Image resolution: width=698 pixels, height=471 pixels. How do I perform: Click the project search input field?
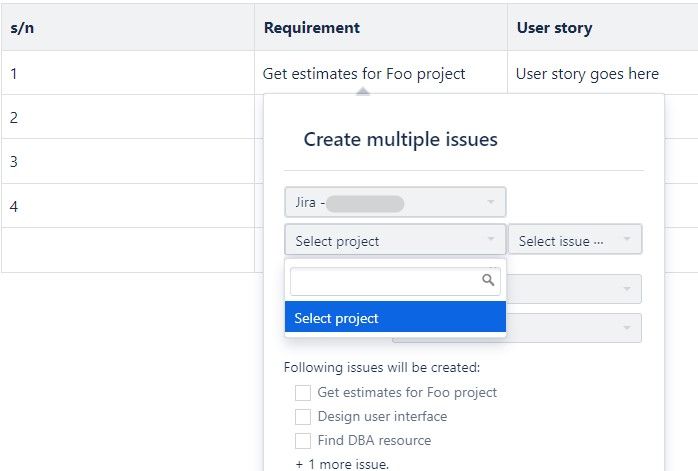point(395,281)
